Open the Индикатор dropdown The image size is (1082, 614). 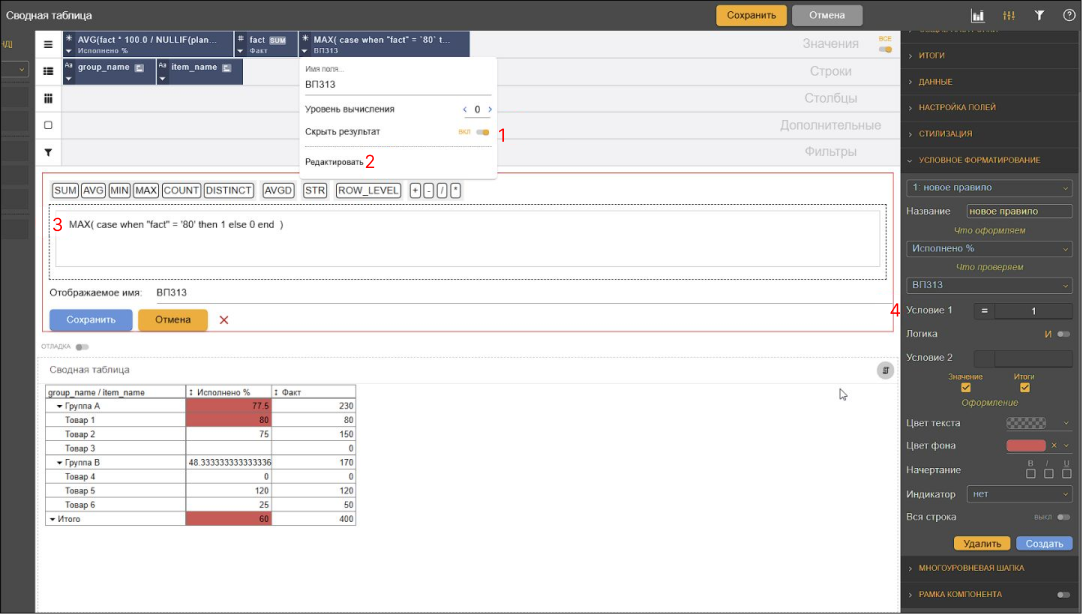(1019, 494)
